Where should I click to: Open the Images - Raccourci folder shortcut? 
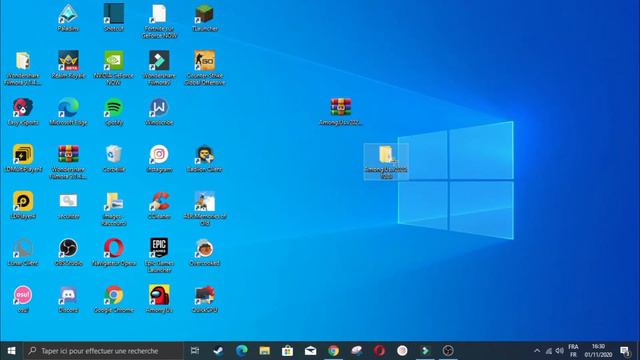point(114,209)
